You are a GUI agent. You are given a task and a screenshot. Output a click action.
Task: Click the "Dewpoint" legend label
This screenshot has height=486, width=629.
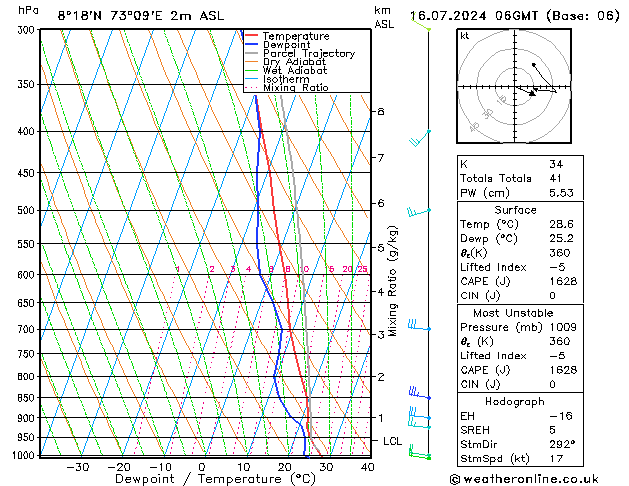pos(286,45)
